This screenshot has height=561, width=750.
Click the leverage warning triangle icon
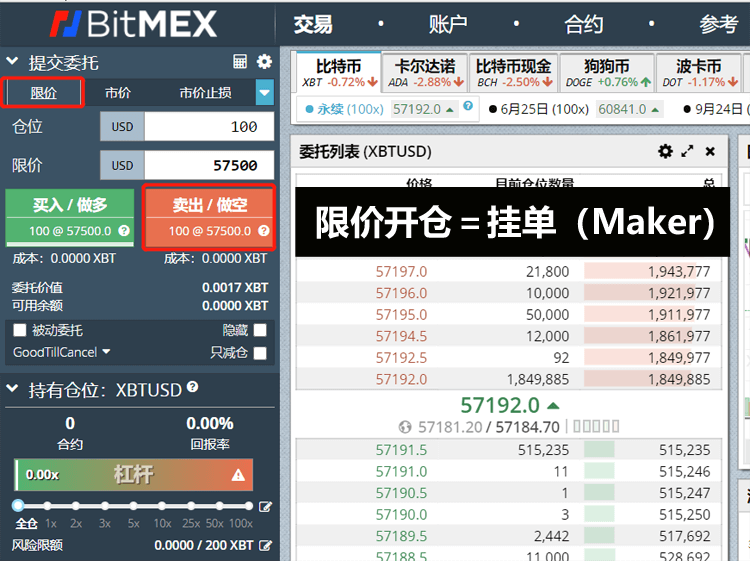[238, 475]
